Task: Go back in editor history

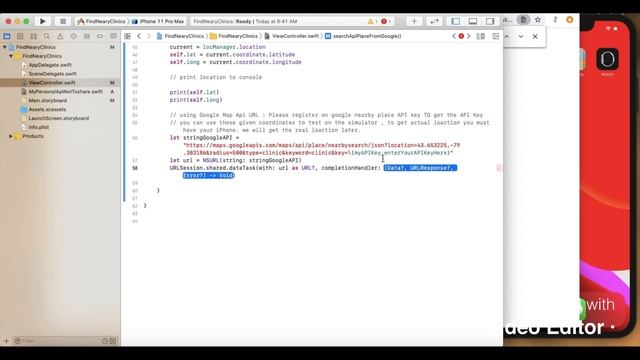Action: point(139,36)
